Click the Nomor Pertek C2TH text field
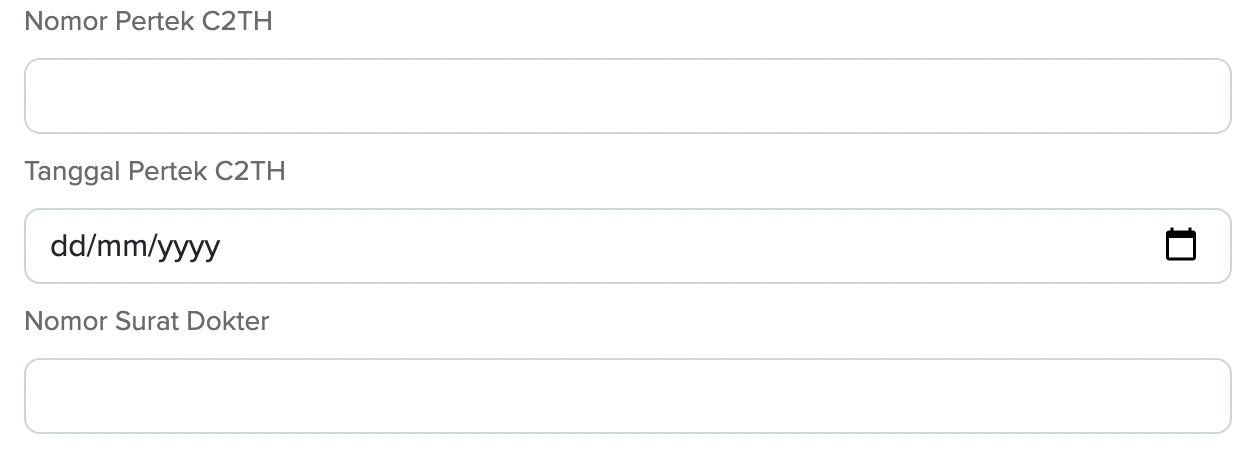The width and height of the screenshot is (1252, 454). pyautogui.click(x=627, y=96)
